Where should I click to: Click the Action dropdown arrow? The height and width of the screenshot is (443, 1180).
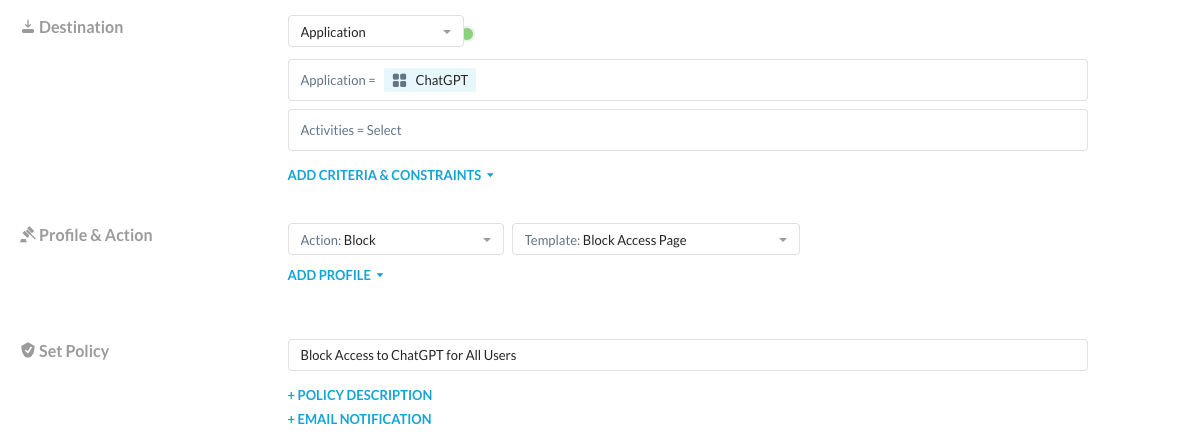(486, 241)
